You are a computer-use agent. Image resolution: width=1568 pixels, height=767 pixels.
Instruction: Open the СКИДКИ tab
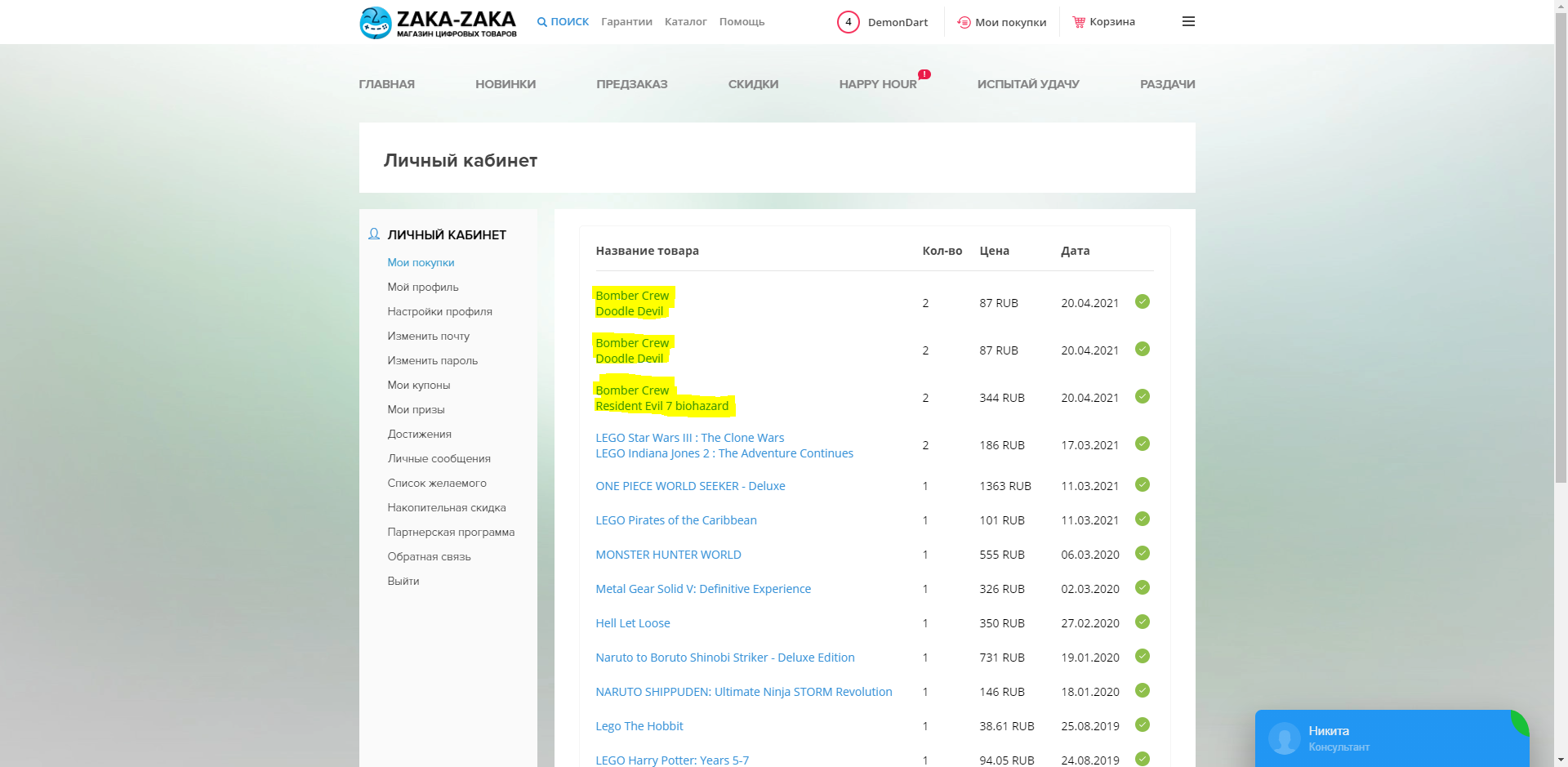[x=753, y=84]
